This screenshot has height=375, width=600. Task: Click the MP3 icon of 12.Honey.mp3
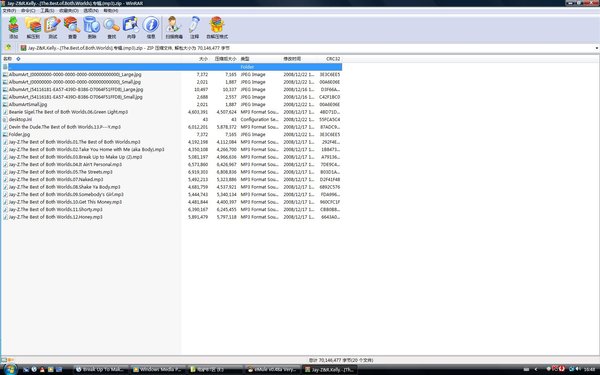(x=5, y=217)
